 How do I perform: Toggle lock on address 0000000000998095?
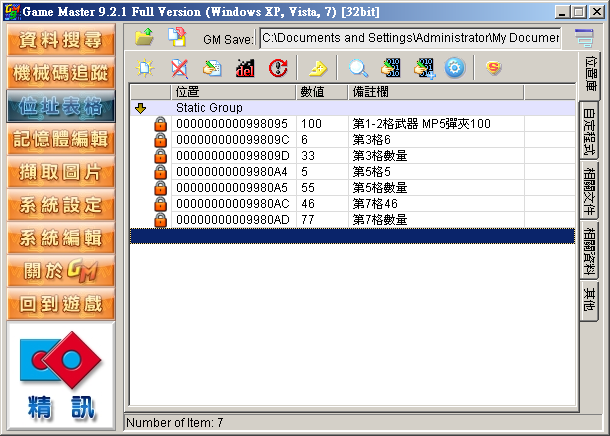pos(160,124)
